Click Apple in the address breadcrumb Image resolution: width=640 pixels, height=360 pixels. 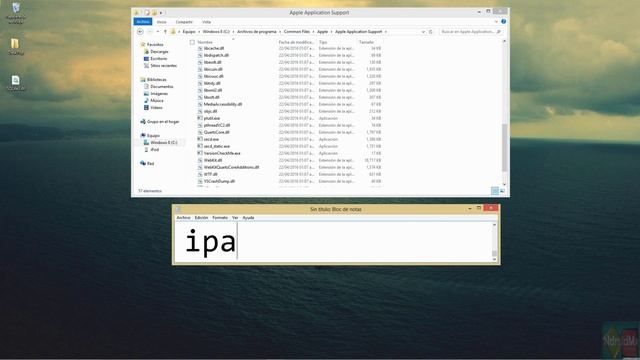point(322,31)
